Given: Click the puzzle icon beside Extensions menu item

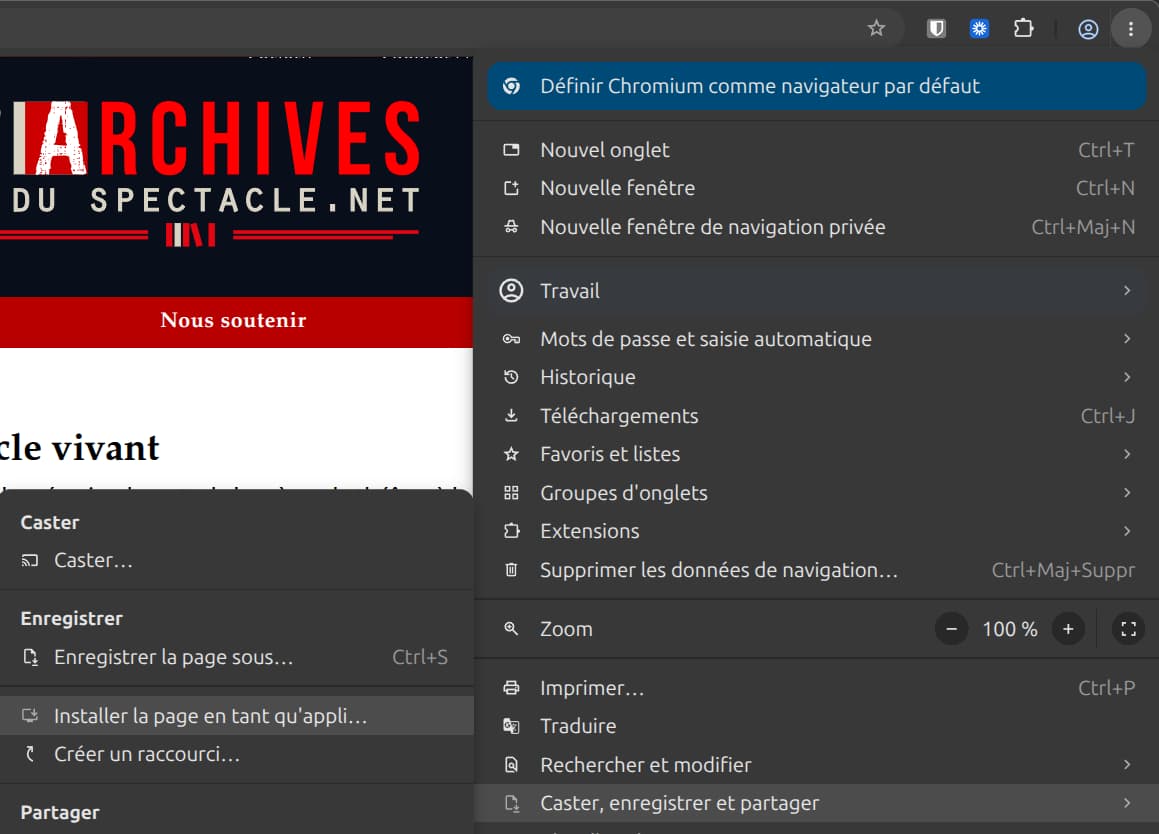Looking at the screenshot, I should [x=511, y=531].
